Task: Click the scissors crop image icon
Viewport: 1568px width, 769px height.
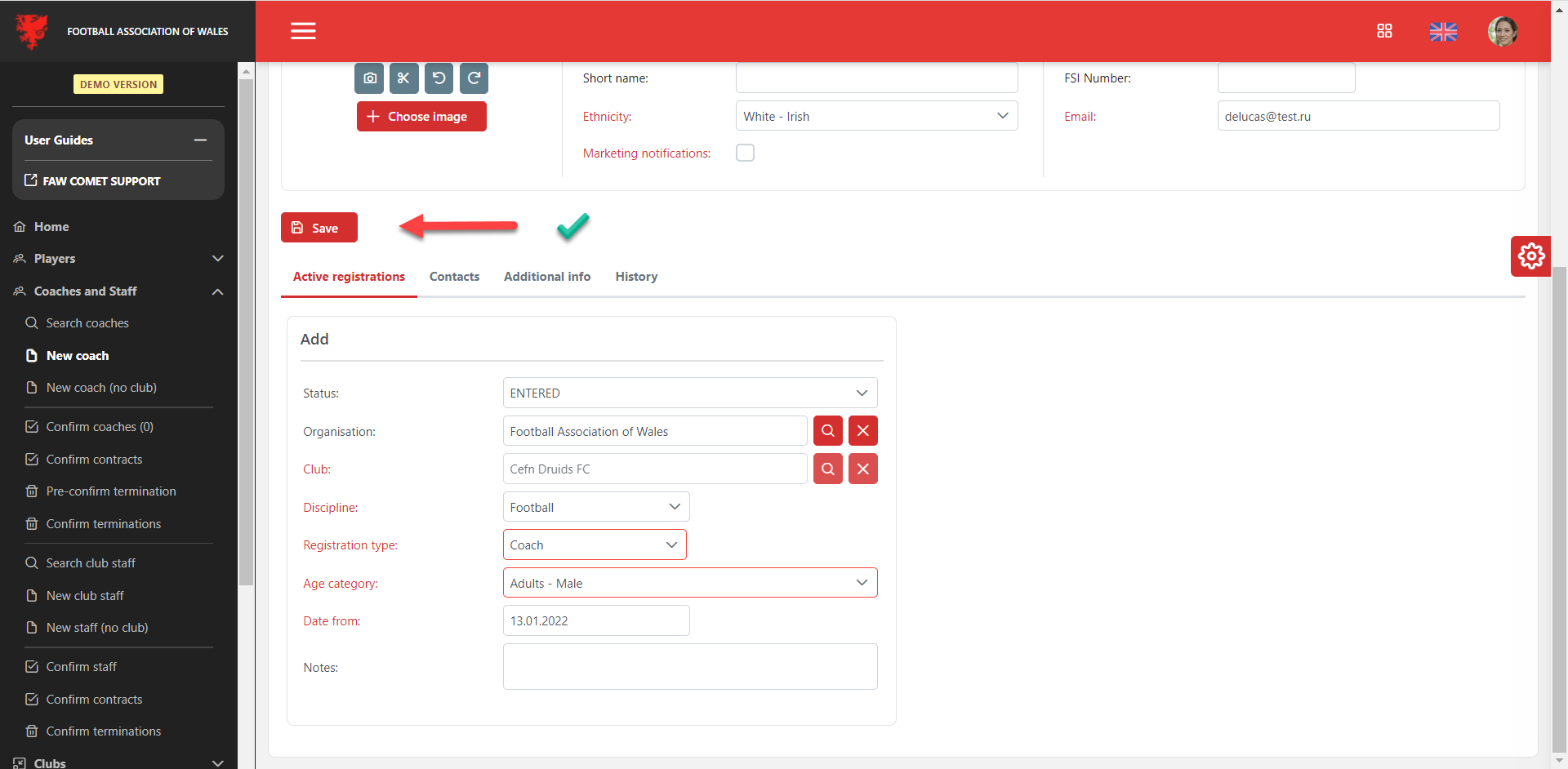Action: [x=403, y=78]
